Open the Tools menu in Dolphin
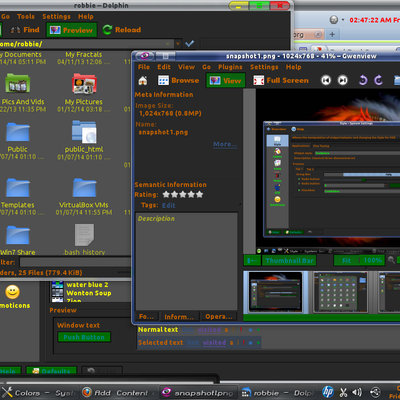Viewport: 400px width, 400px height. pyautogui.click(x=26, y=16)
